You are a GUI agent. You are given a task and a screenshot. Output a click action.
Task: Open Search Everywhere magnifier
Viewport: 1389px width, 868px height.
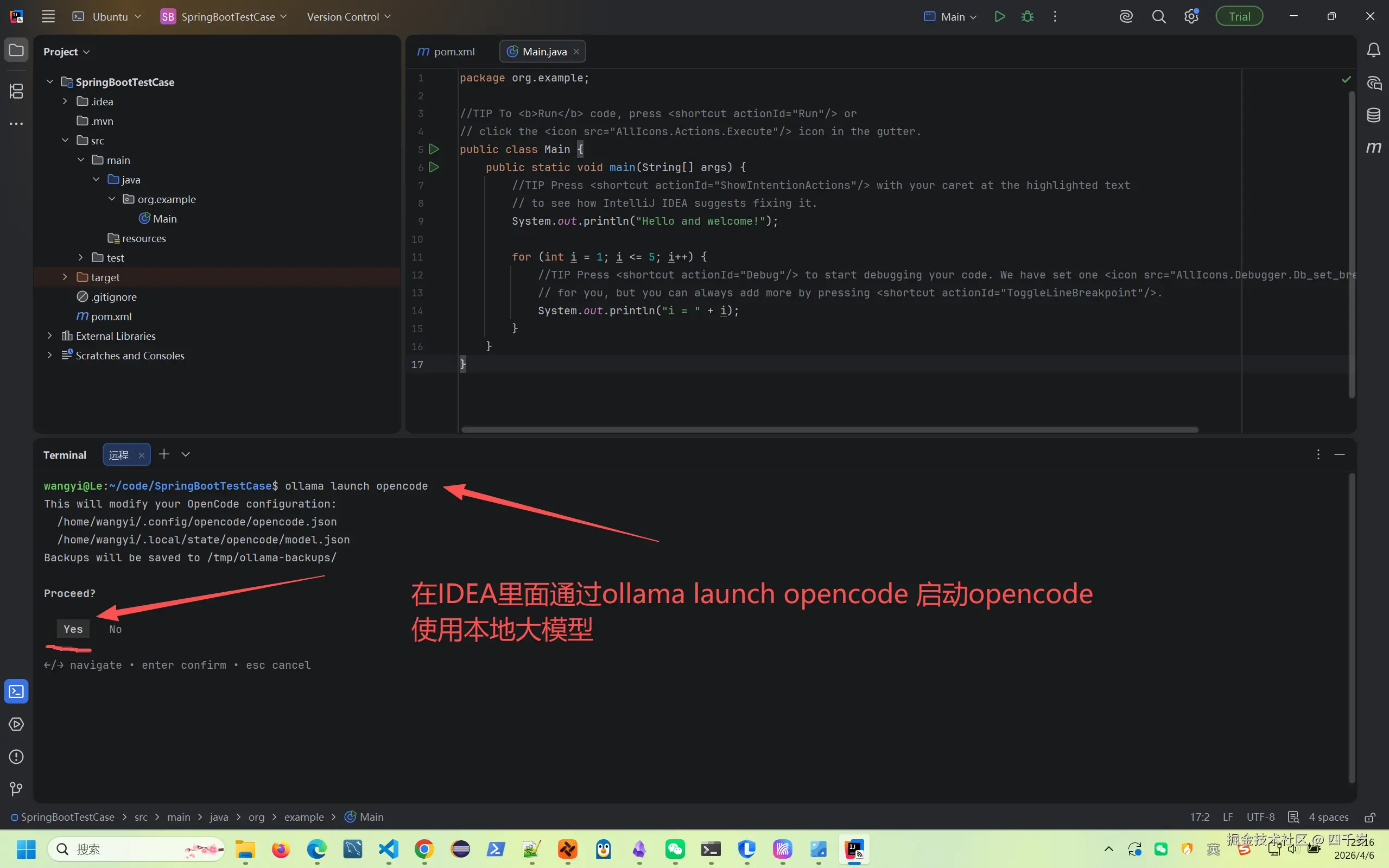(x=1159, y=17)
